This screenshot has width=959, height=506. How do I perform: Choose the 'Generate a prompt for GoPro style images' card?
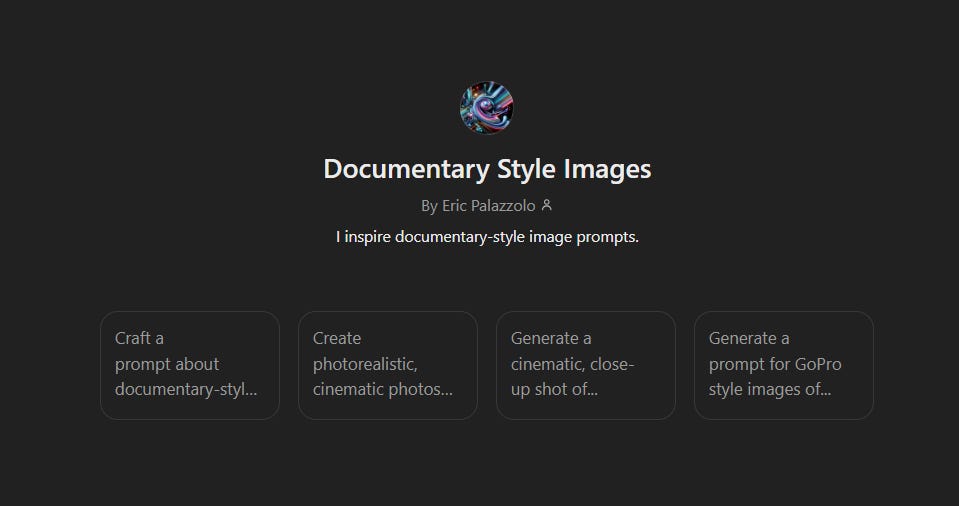(x=784, y=365)
